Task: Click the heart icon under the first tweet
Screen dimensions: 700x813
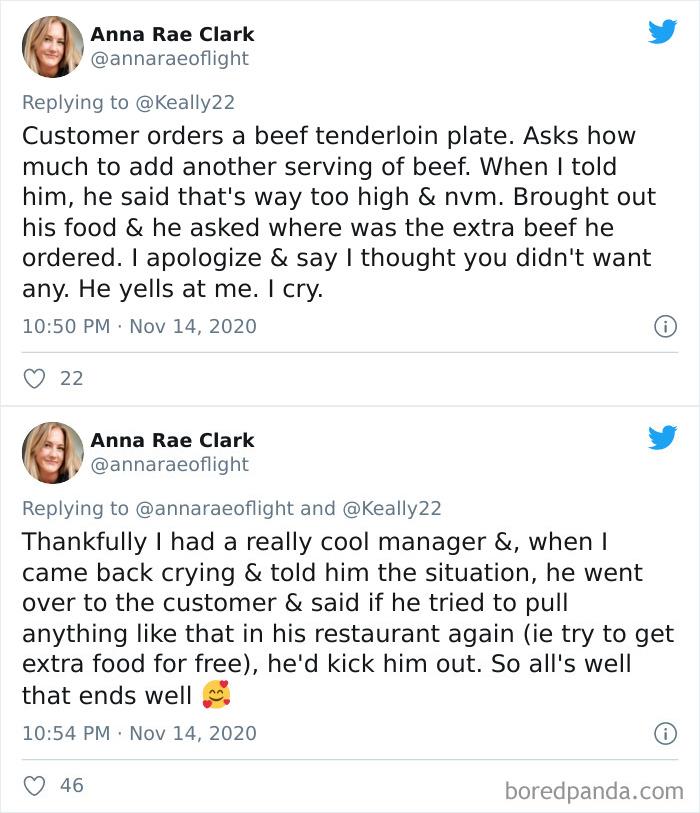Action: pos(33,378)
